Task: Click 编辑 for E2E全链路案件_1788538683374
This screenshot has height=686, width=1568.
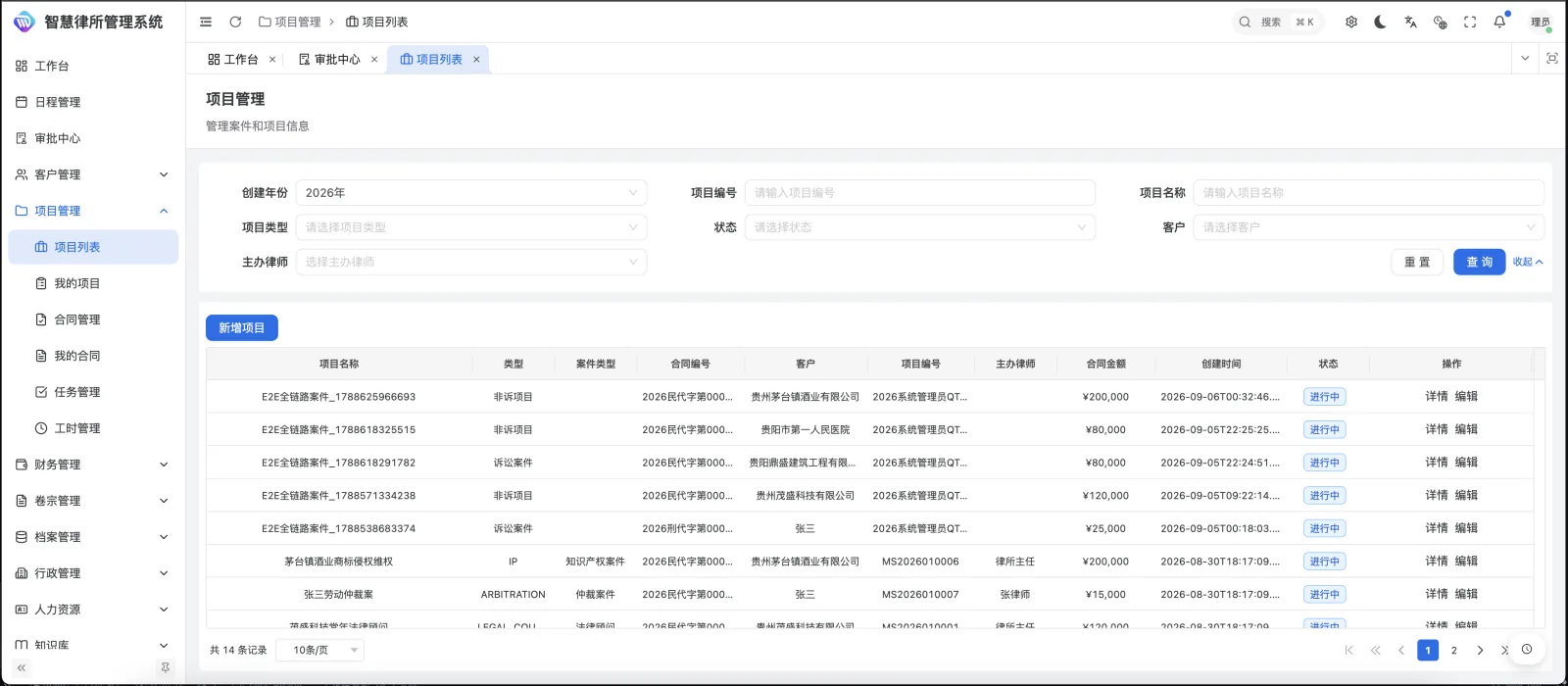Action: pyautogui.click(x=1466, y=528)
